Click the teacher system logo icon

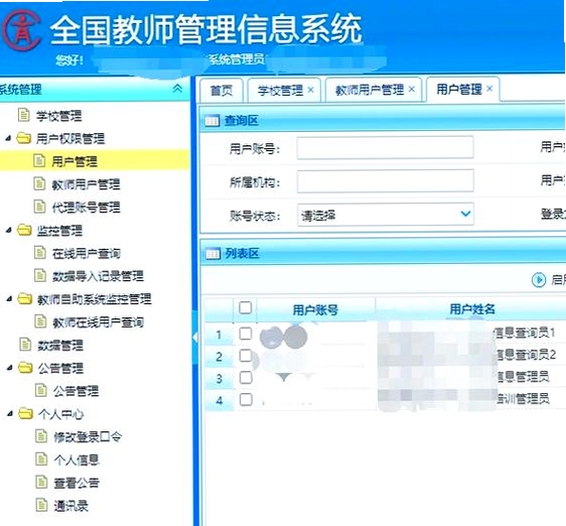[x=22, y=30]
